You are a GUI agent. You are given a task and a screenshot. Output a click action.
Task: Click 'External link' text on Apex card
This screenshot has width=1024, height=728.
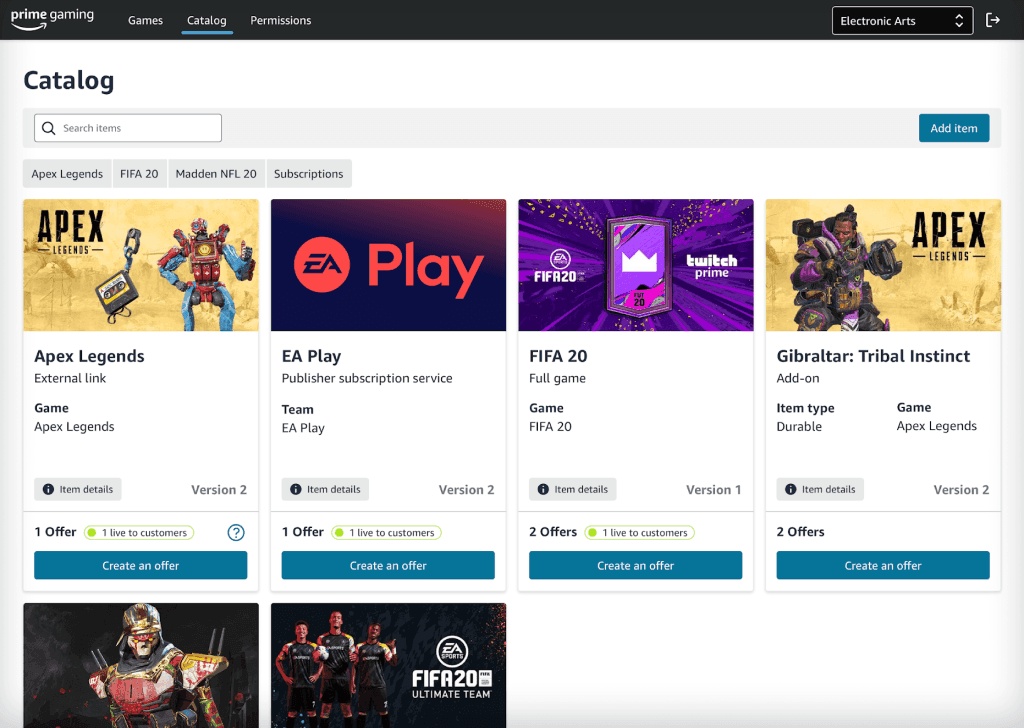(x=70, y=378)
